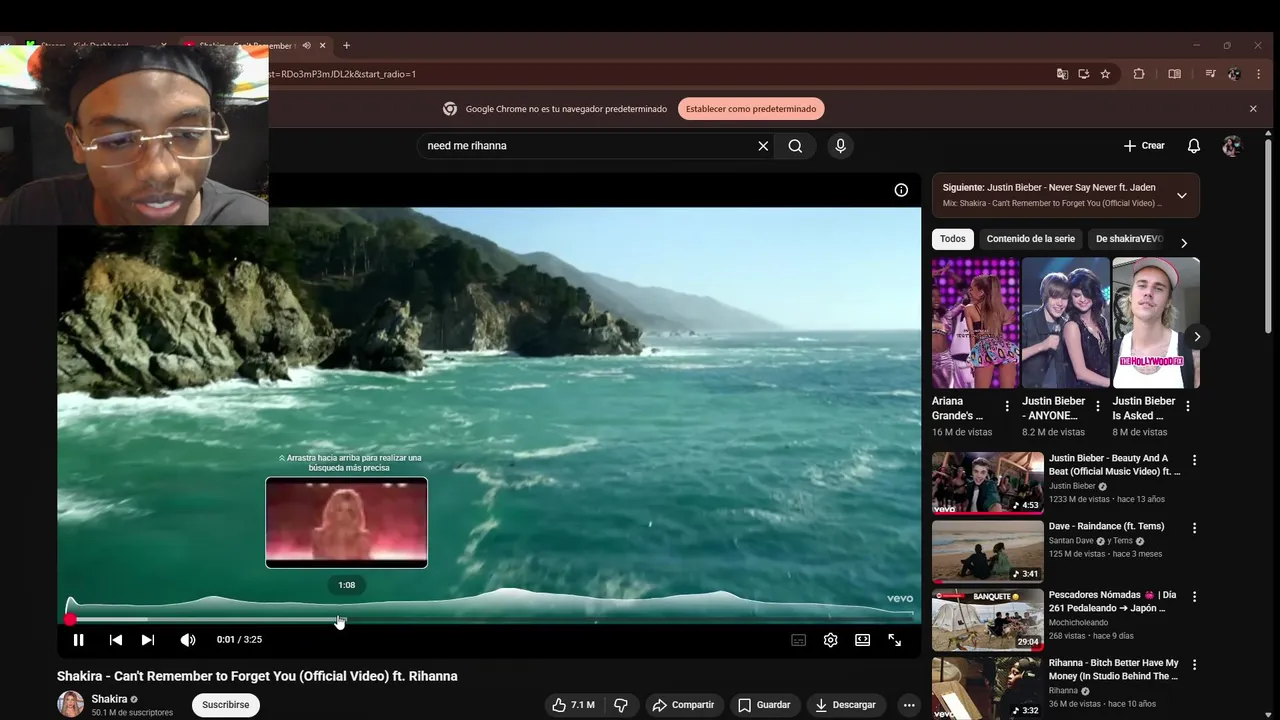
Task: Show next shorts with carousel arrow
Action: 1197,336
